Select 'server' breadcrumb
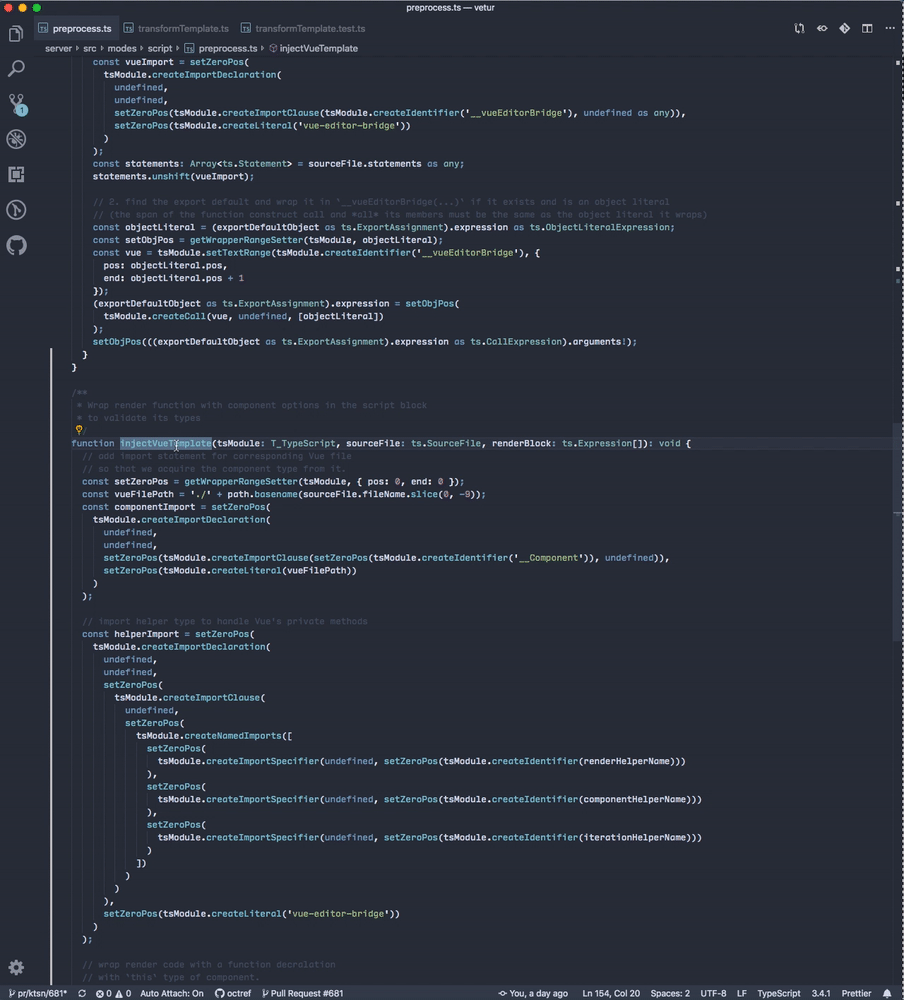 pos(58,48)
